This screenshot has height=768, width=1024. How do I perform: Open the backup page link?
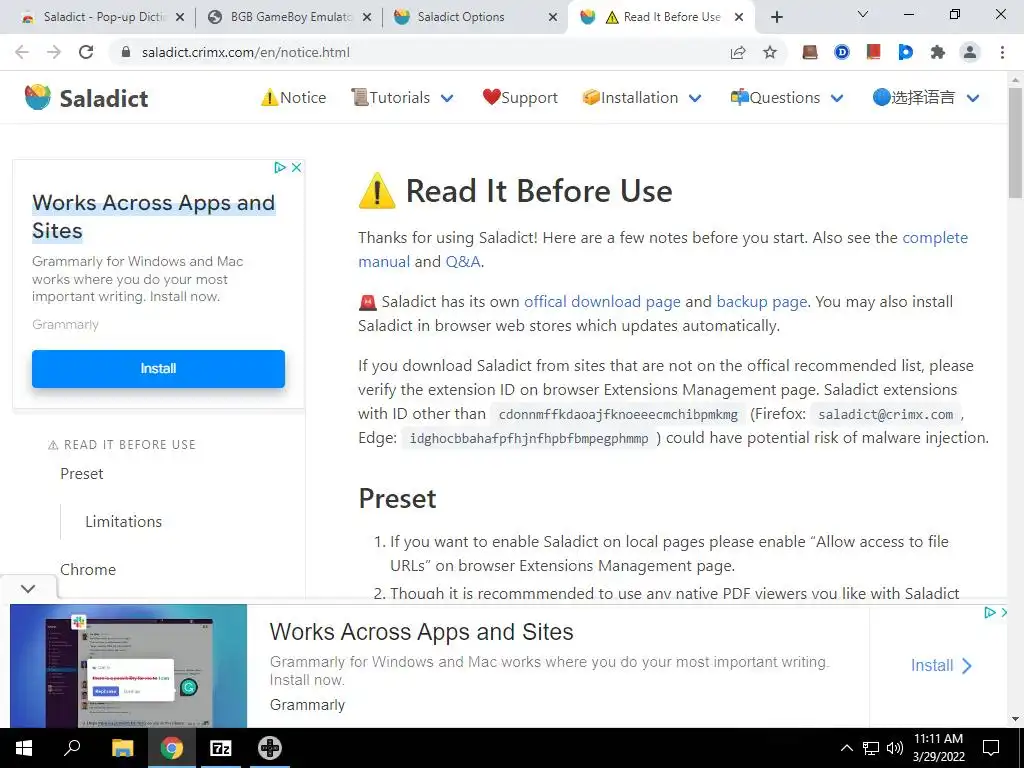coord(762,302)
